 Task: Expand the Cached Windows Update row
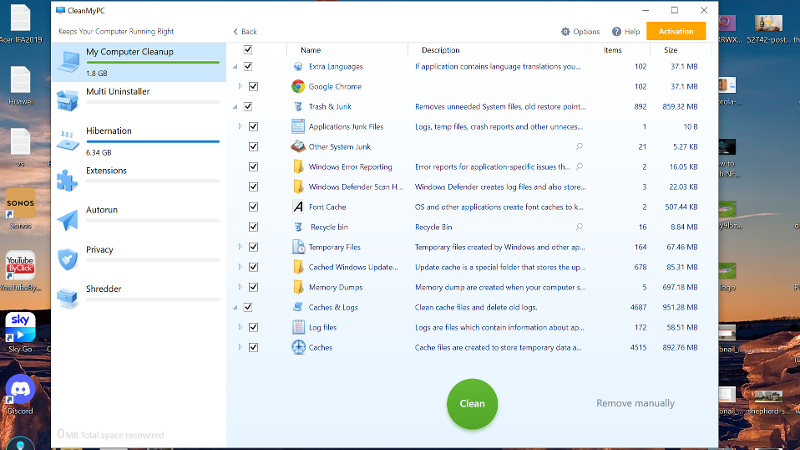click(x=240, y=267)
